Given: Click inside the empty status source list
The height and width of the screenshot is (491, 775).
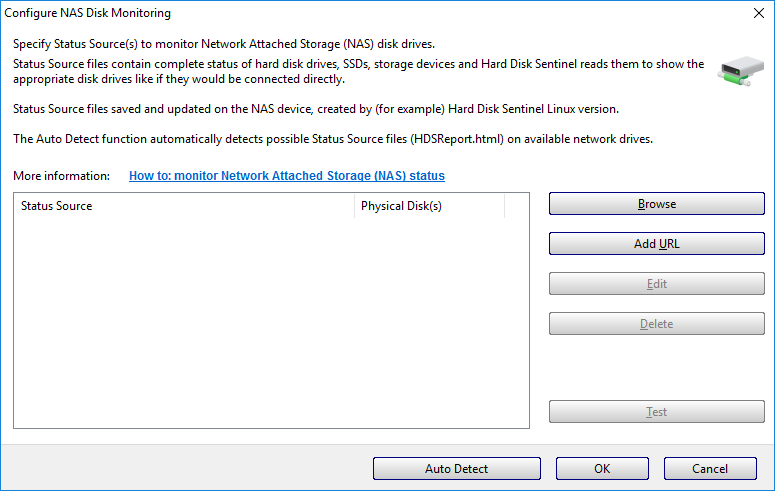Looking at the screenshot, I should [270, 320].
